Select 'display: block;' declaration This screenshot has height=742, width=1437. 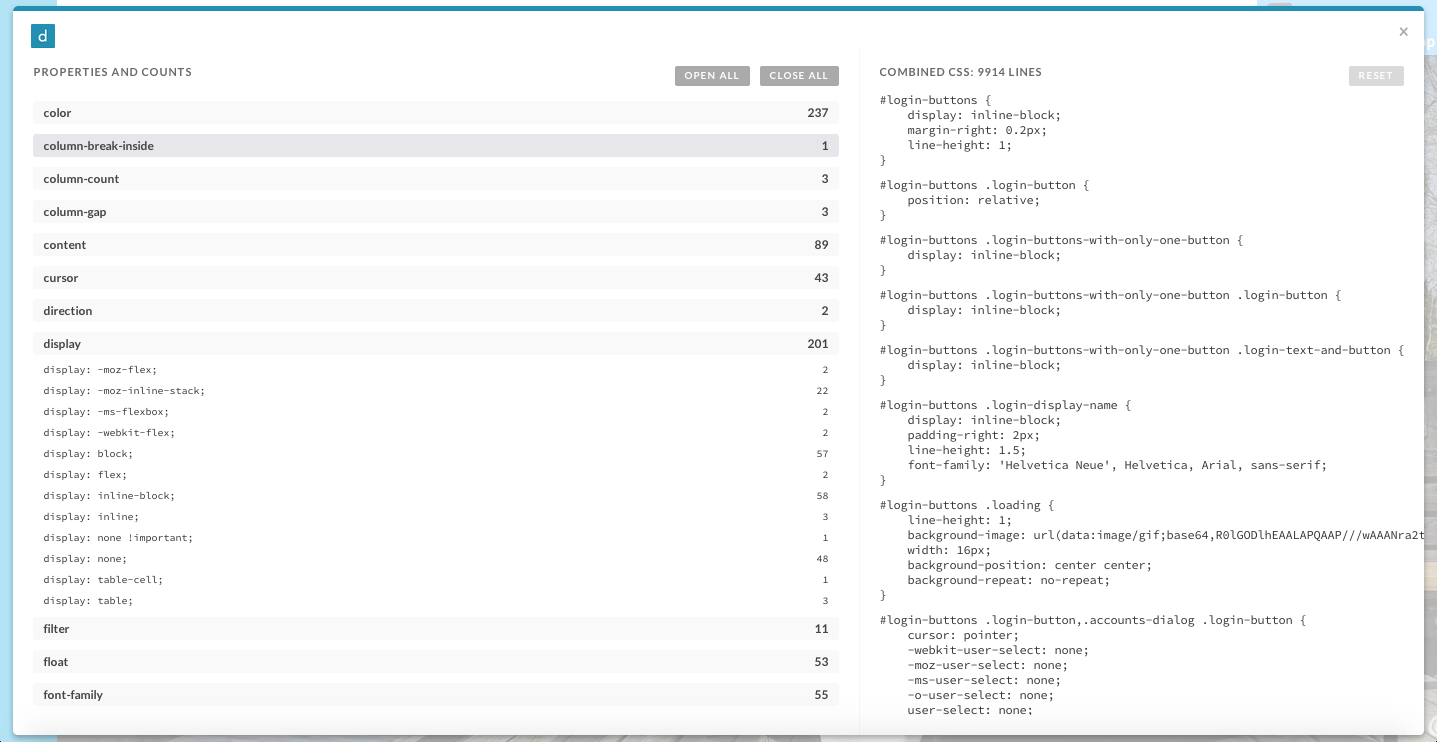tap(88, 454)
